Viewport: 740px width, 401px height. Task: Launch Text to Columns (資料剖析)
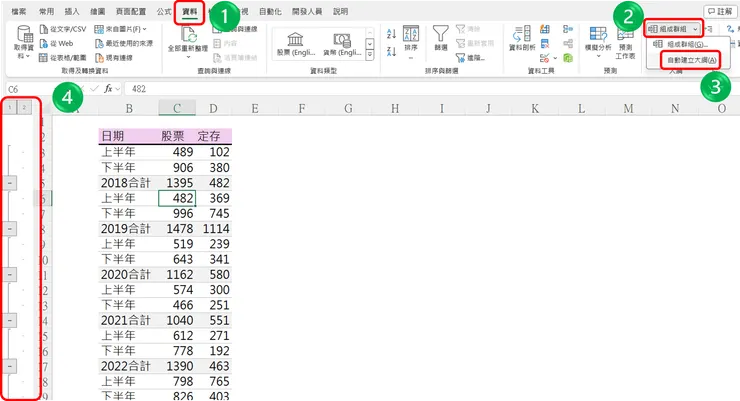tap(522, 39)
